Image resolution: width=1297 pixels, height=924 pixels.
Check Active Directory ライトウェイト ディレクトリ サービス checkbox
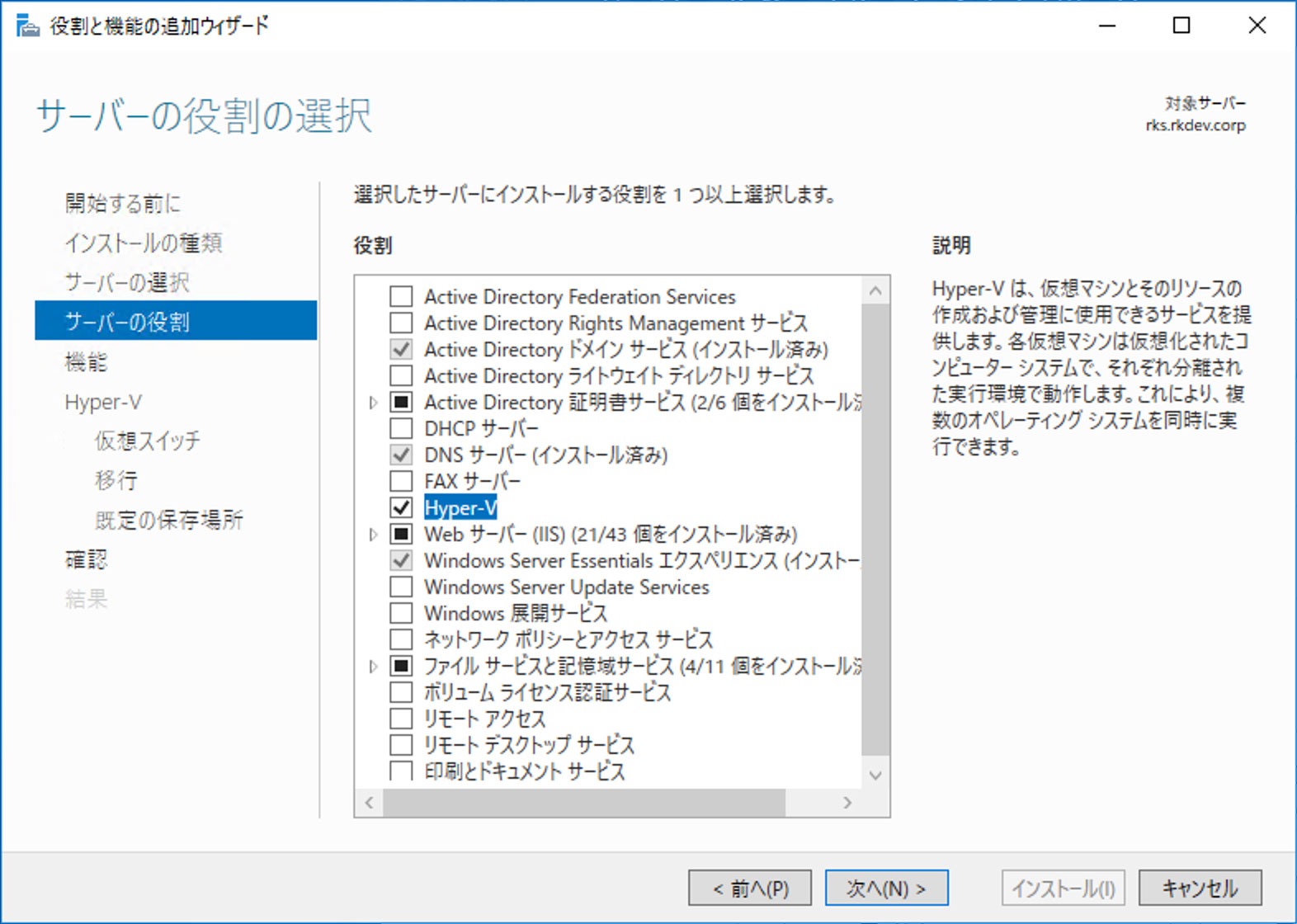401,375
